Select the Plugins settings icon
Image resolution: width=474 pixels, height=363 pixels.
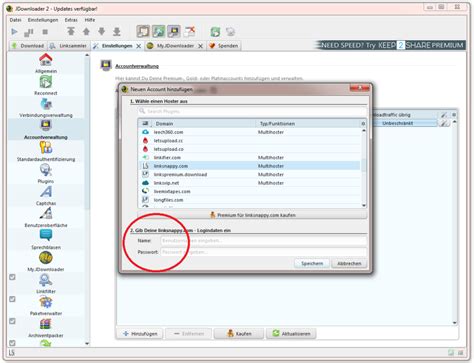(x=46, y=170)
